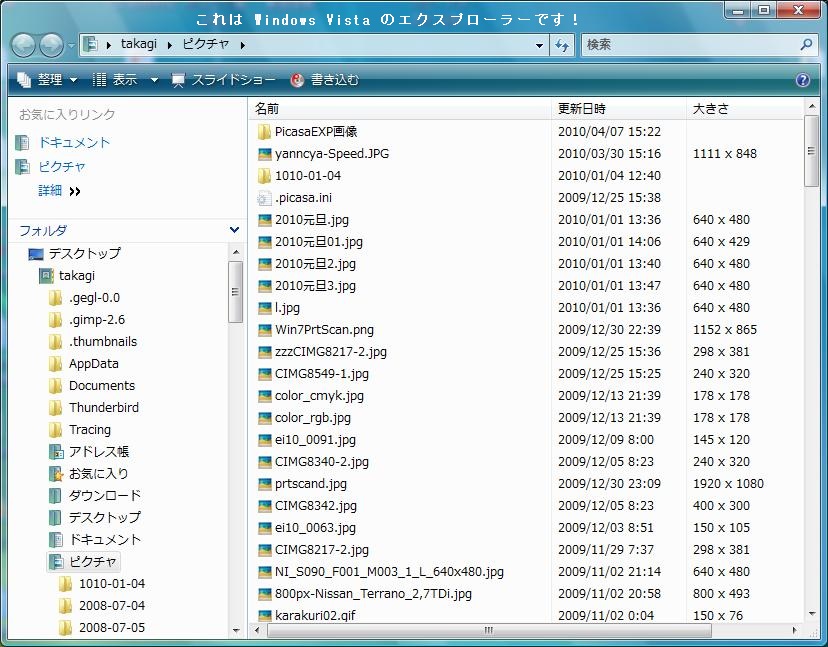828x647 pixels.
Task: Click アドレス帳 contacts icon in tree
Action: pos(56,452)
